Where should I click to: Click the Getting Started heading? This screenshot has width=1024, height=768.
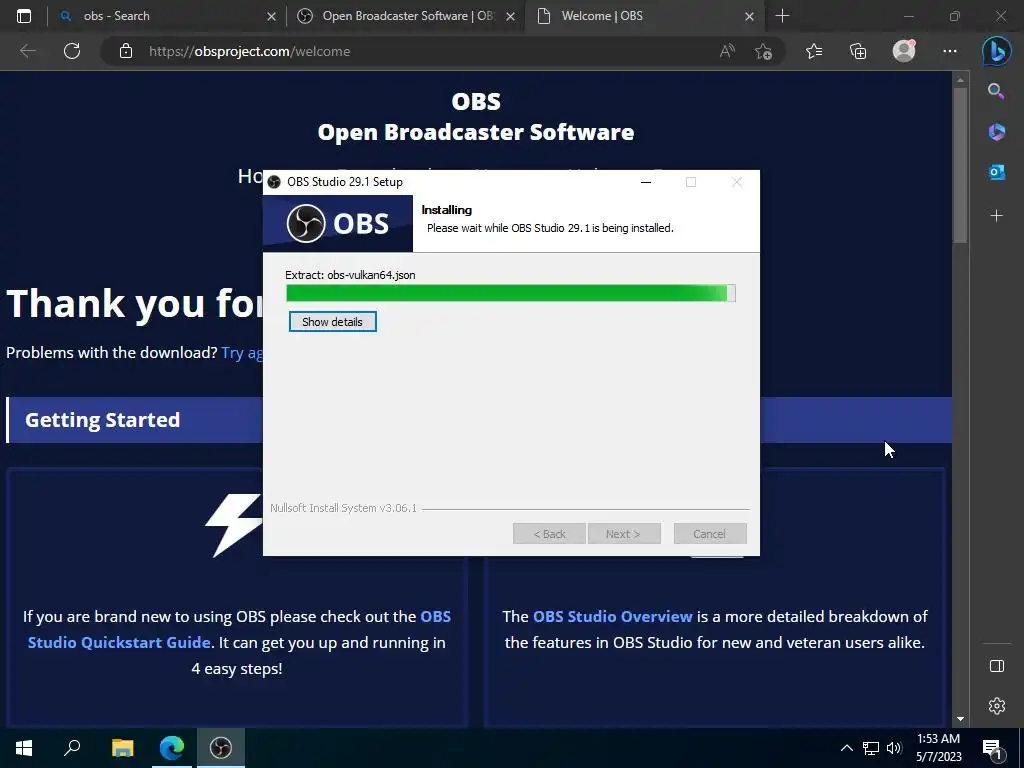pos(103,420)
